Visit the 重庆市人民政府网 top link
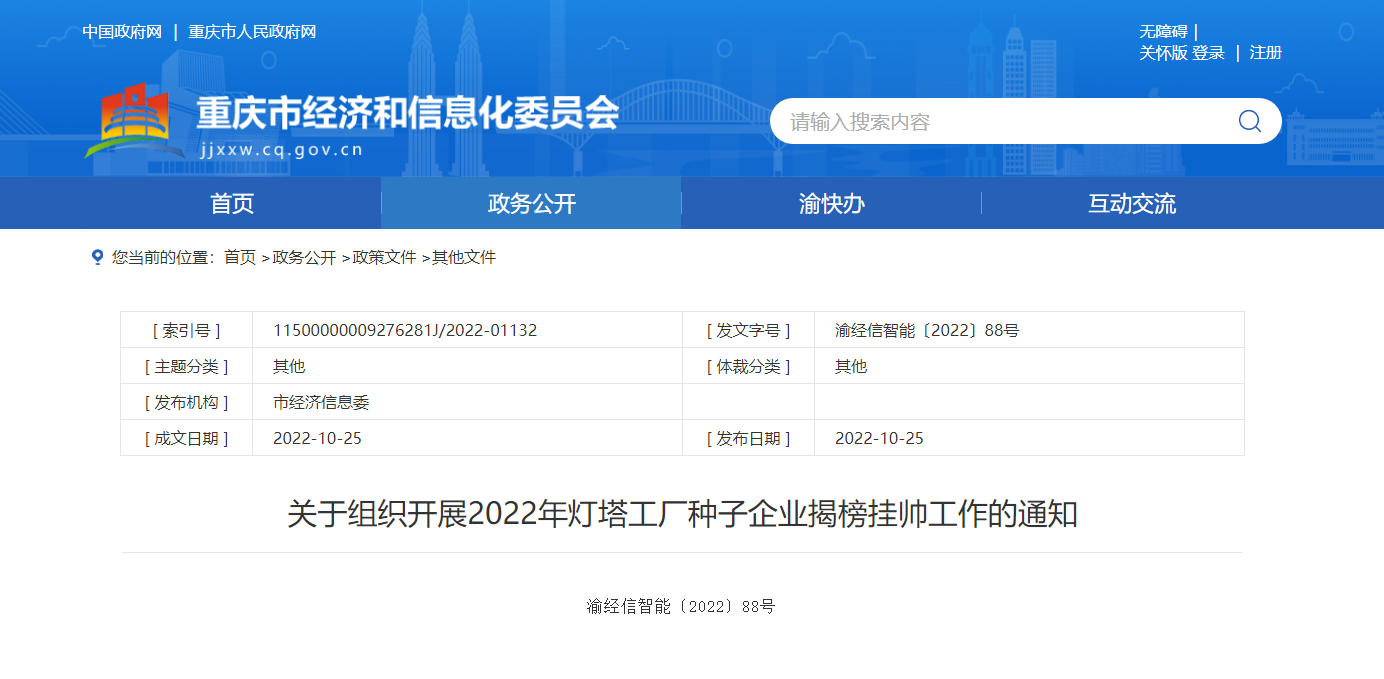 click(252, 32)
